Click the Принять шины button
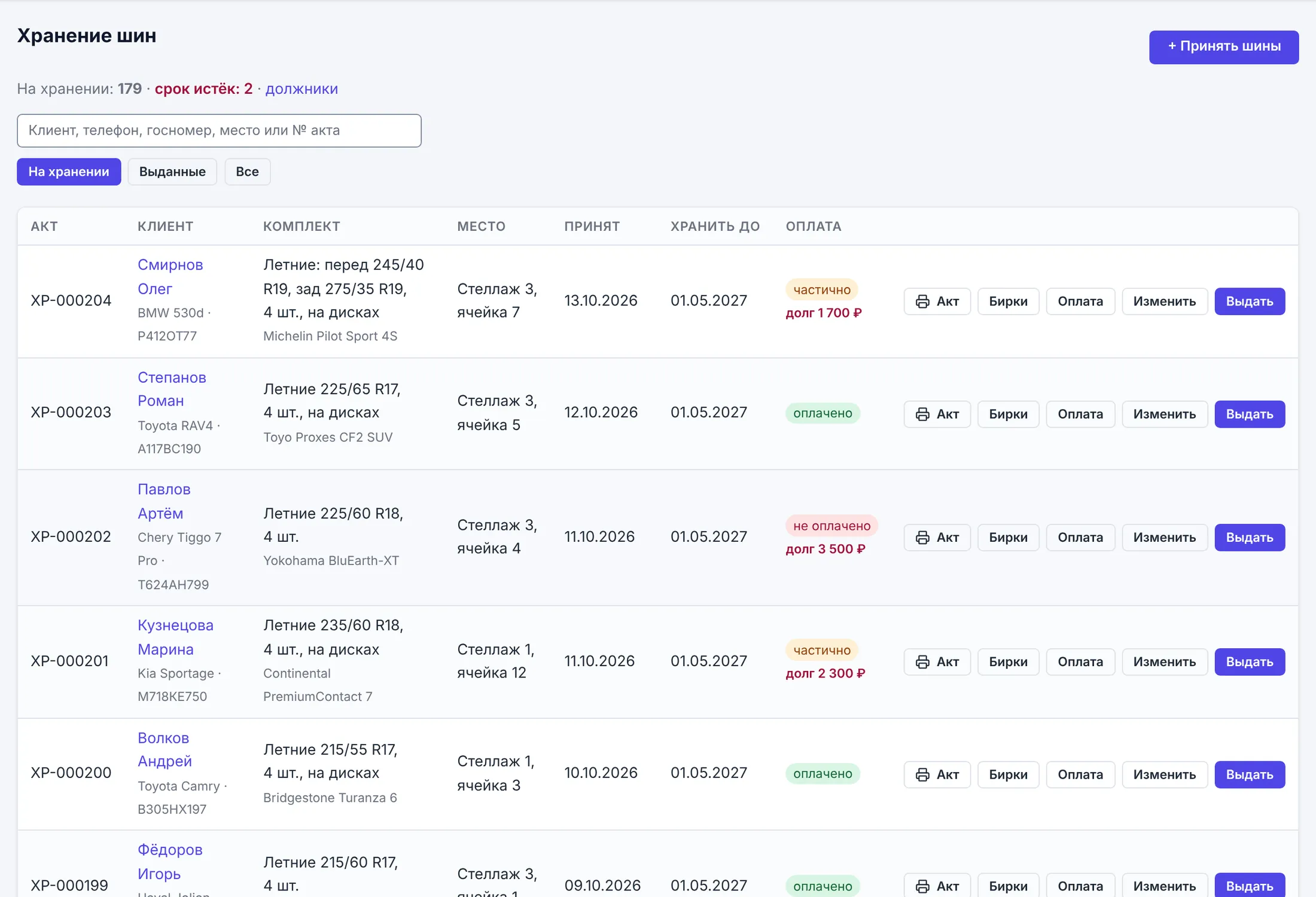Screen dimensions: 1316x897 [x=1224, y=47]
